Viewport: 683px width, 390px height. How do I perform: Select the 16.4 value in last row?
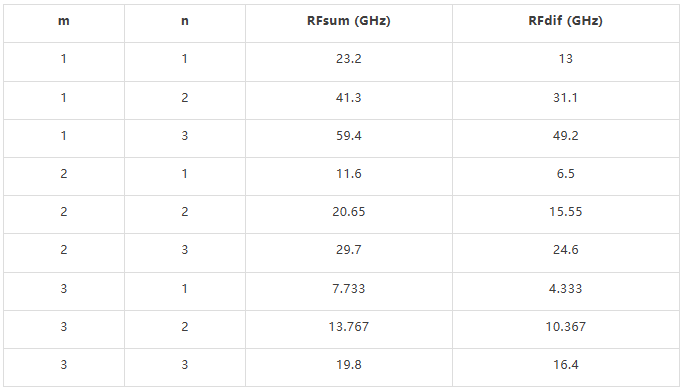(x=565, y=364)
